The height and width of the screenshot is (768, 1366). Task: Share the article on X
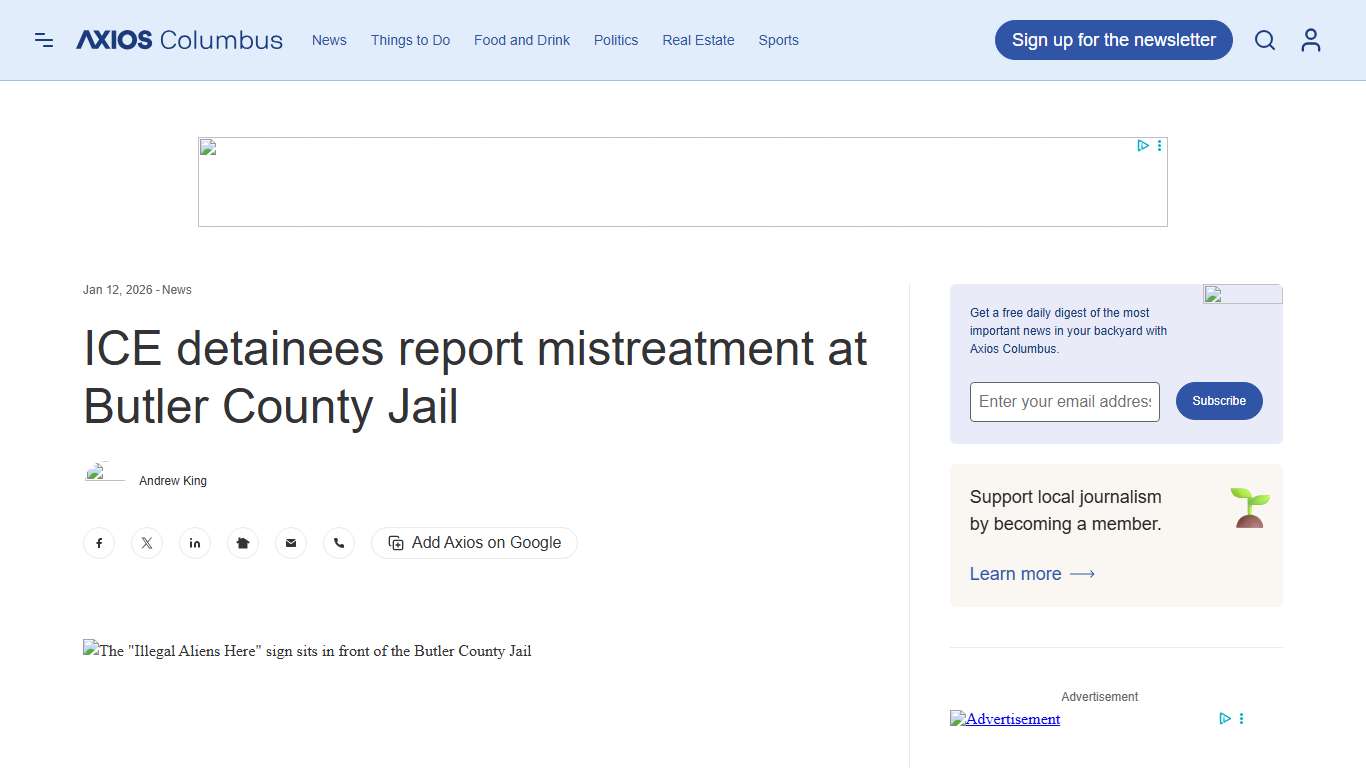pyautogui.click(x=147, y=543)
